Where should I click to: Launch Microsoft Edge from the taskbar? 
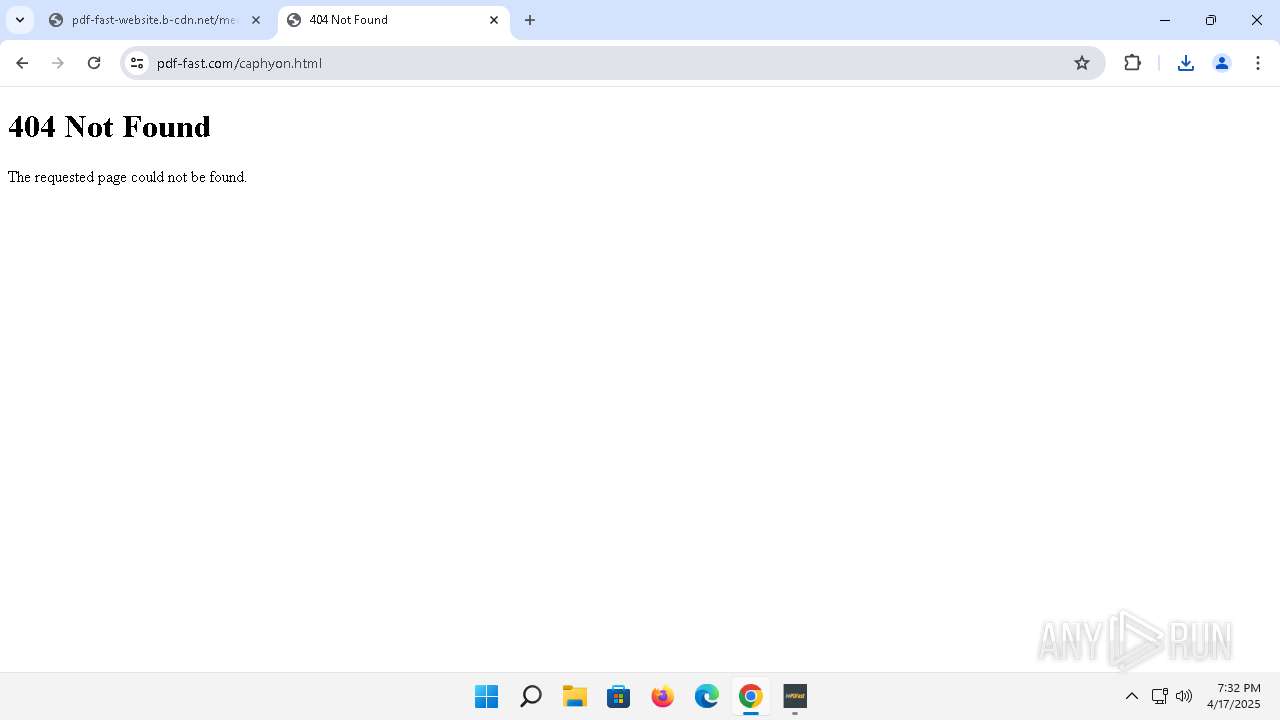pyautogui.click(x=707, y=696)
